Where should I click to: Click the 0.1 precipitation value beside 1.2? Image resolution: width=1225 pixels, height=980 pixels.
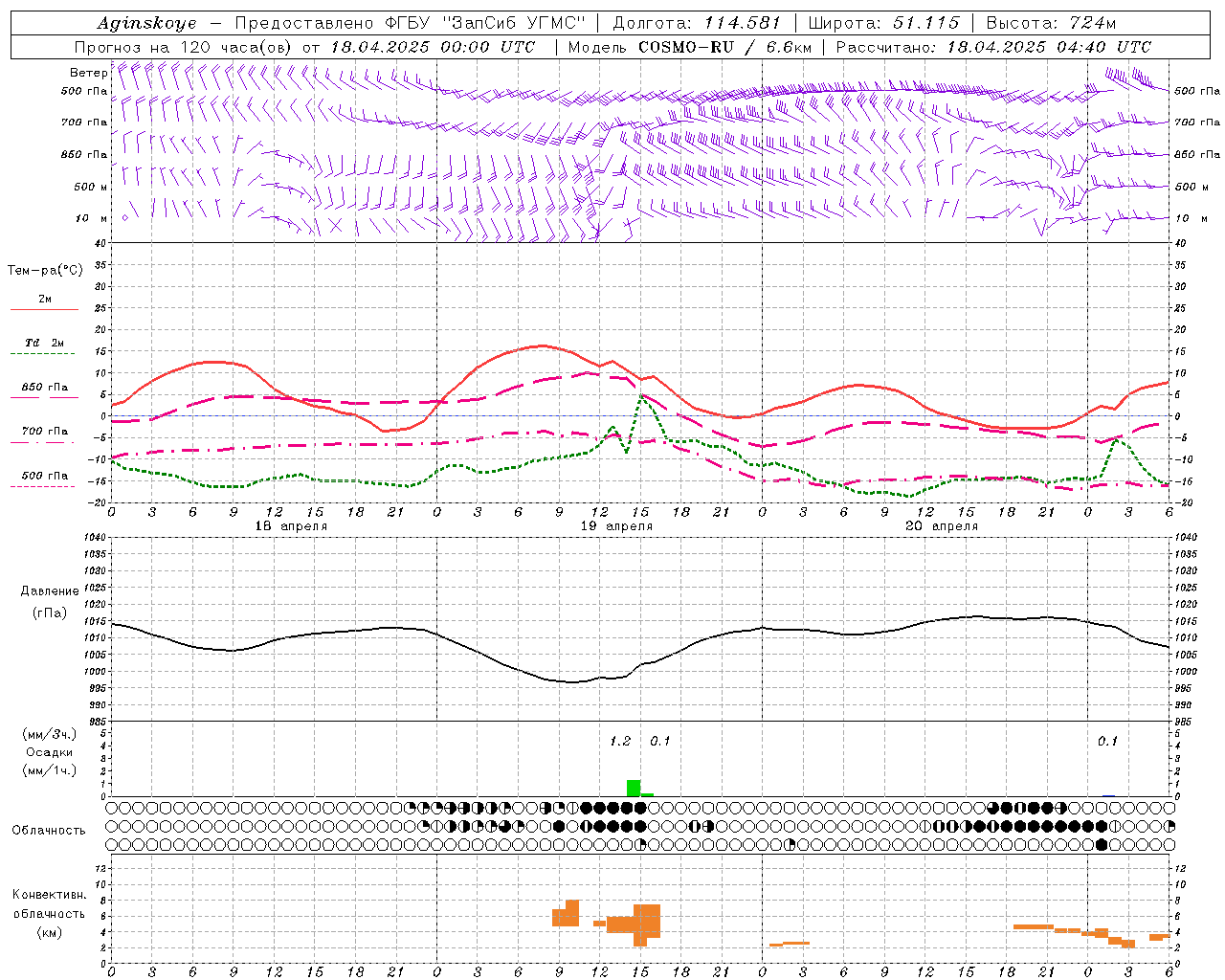click(x=660, y=742)
